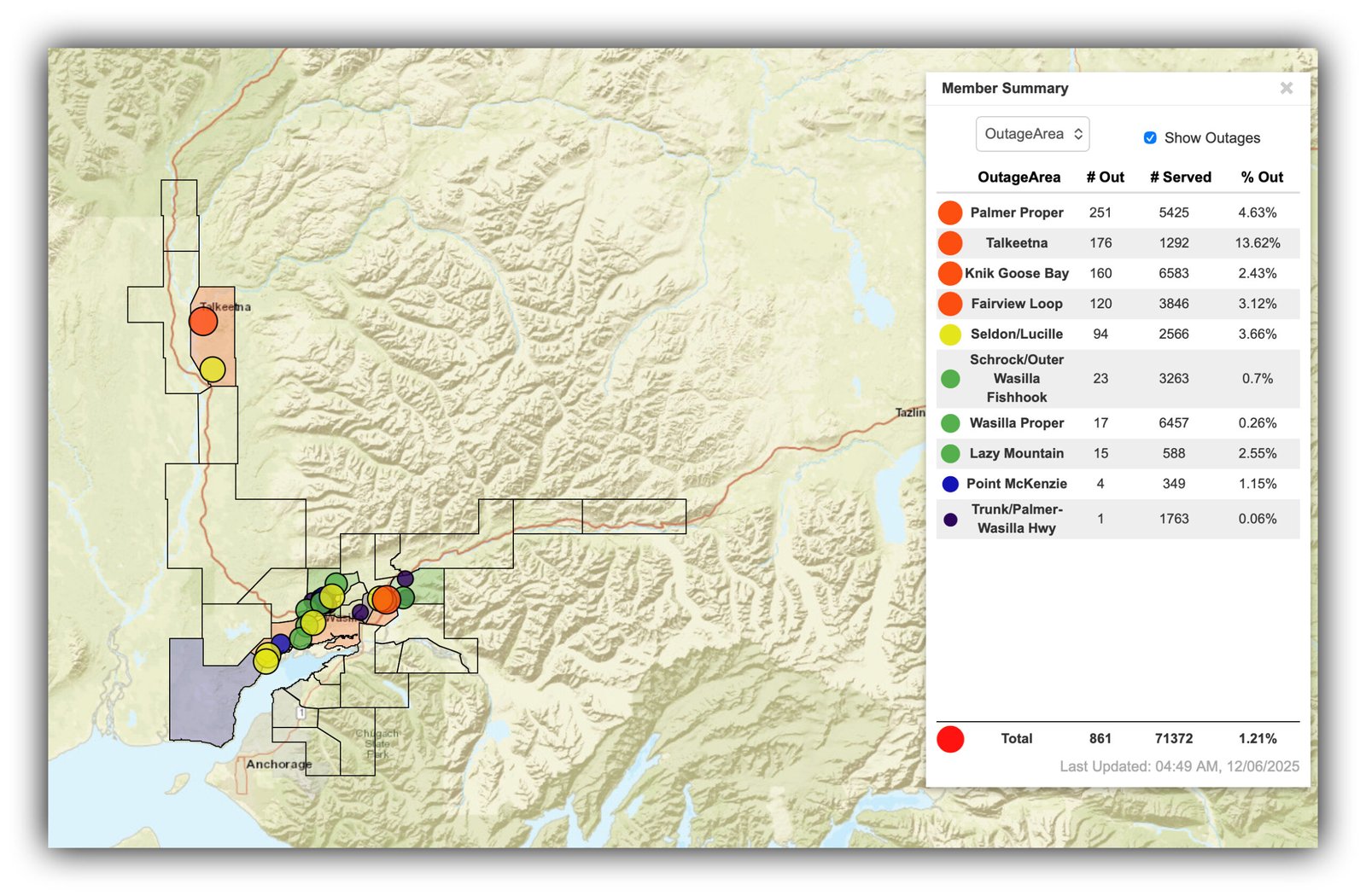Viewport: 1366px width, 896px height.
Task: Sort by the % Out column header
Action: [1262, 177]
